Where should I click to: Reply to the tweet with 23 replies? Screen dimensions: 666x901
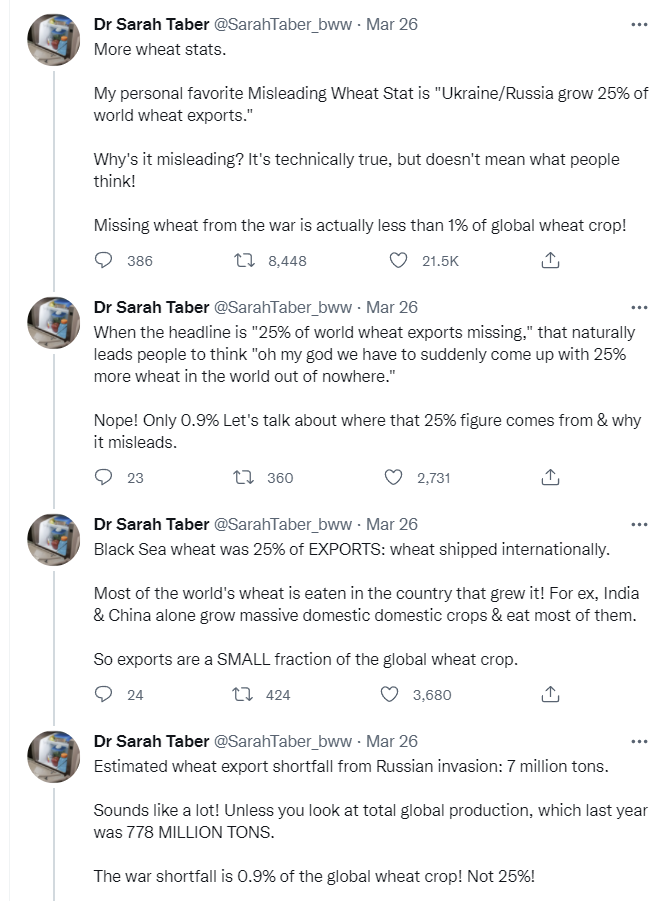pyautogui.click(x=104, y=478)
